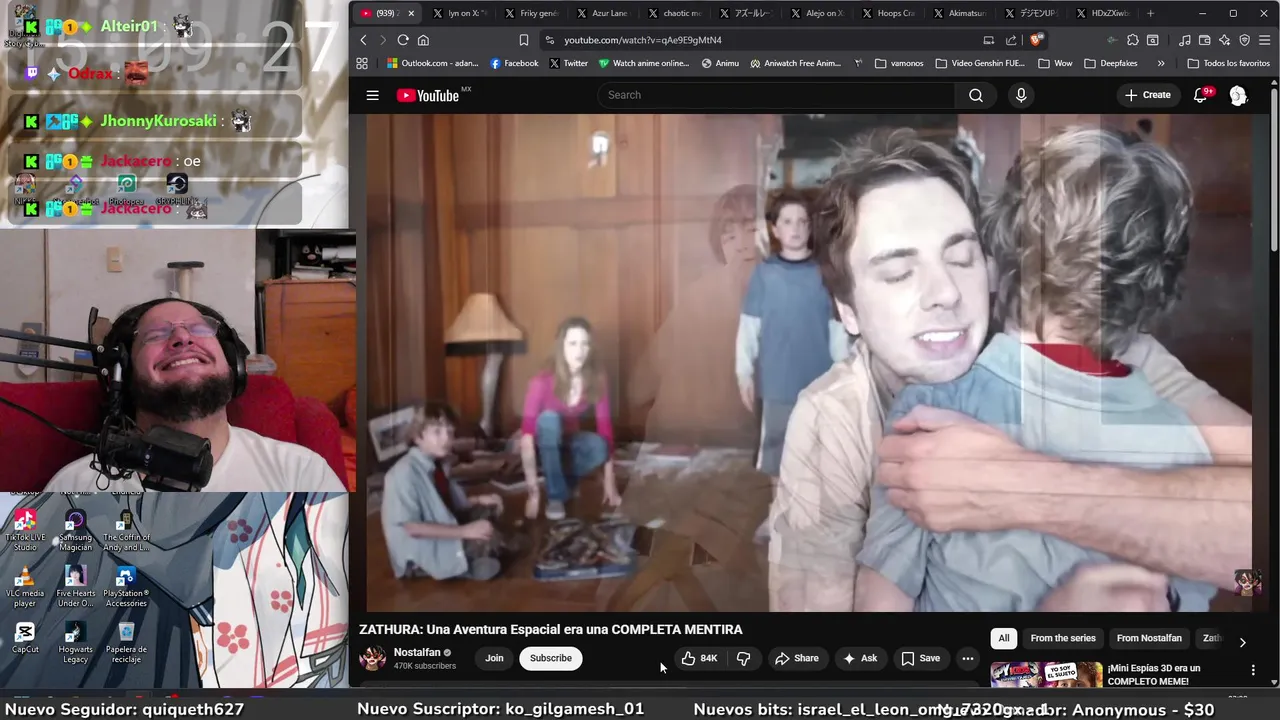
Task: Open PlayStation Accessories desktop shortcut
Action: click(126, 587)
